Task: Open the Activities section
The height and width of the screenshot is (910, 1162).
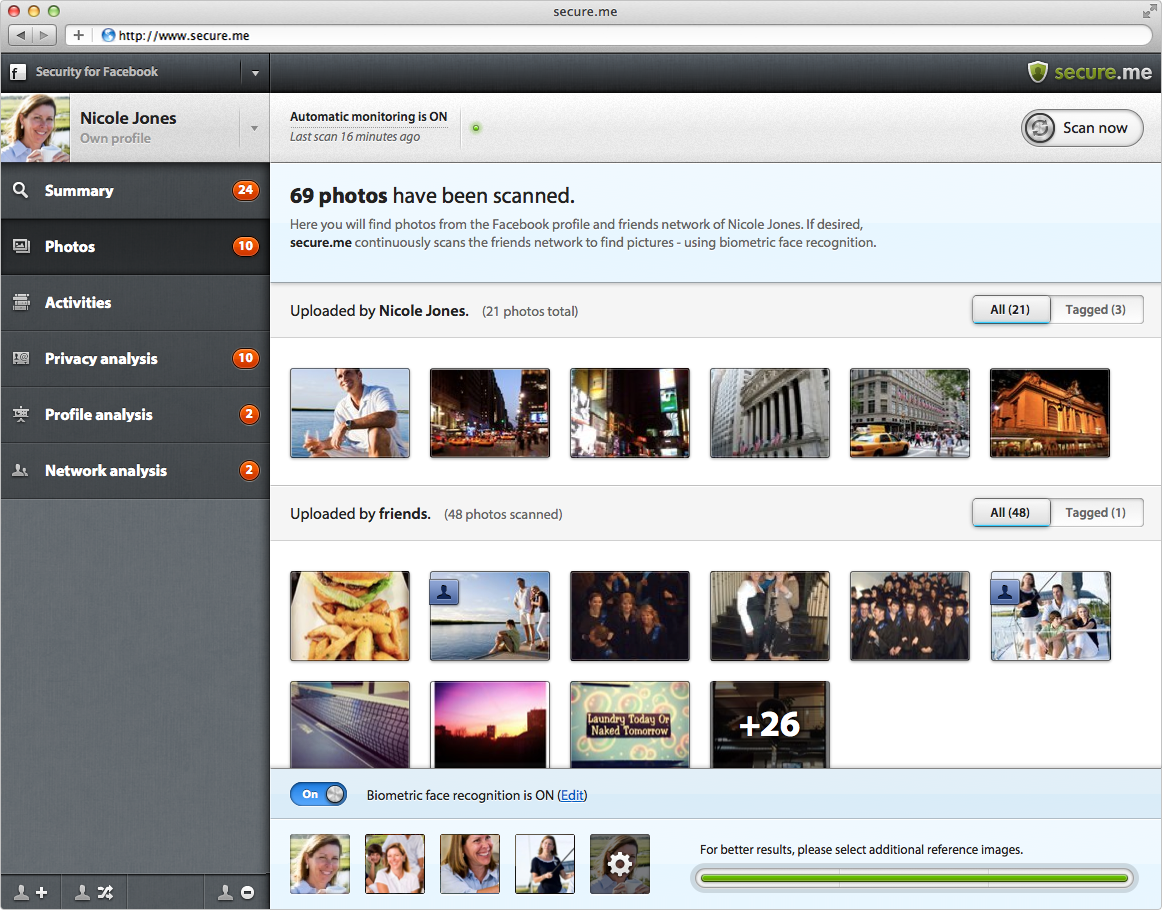Action: coord(135,302)
